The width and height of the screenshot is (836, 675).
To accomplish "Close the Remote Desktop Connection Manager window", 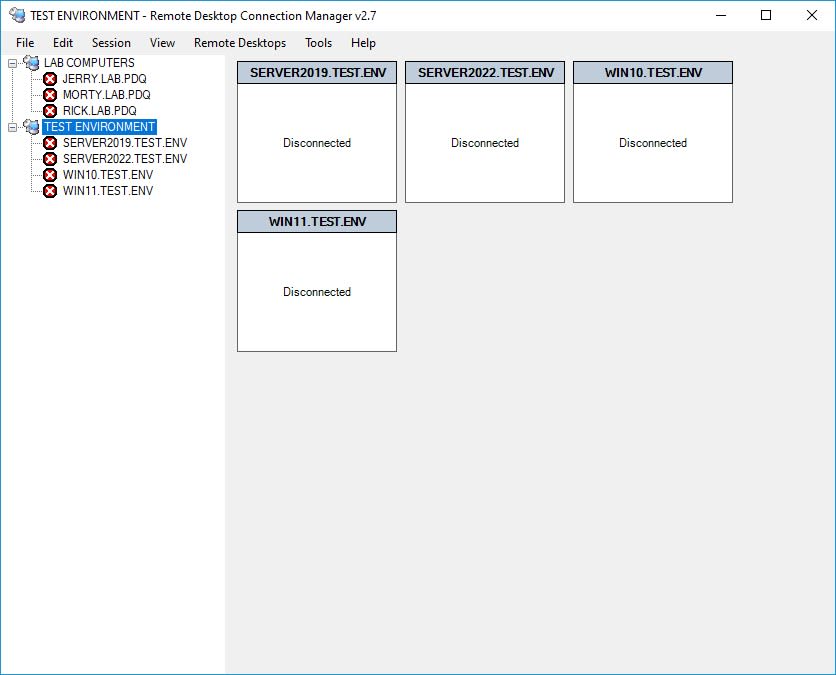I will point(811,15).
